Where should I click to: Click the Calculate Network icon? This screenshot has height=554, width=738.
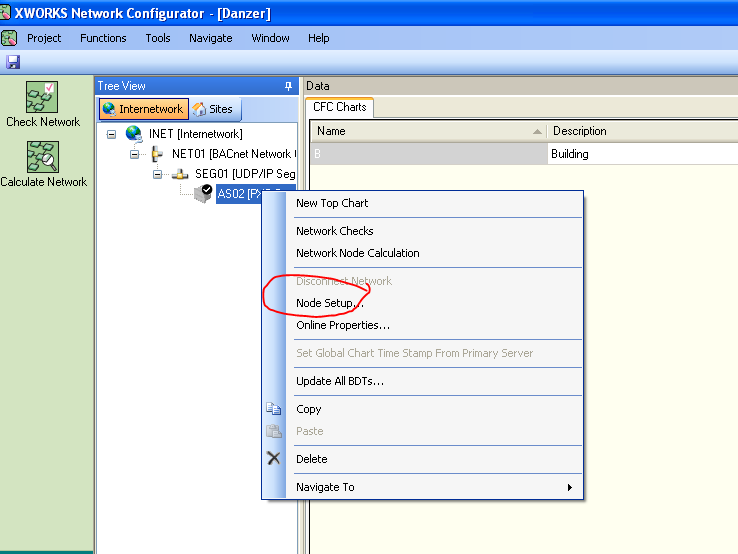click(x=43, y=157)
